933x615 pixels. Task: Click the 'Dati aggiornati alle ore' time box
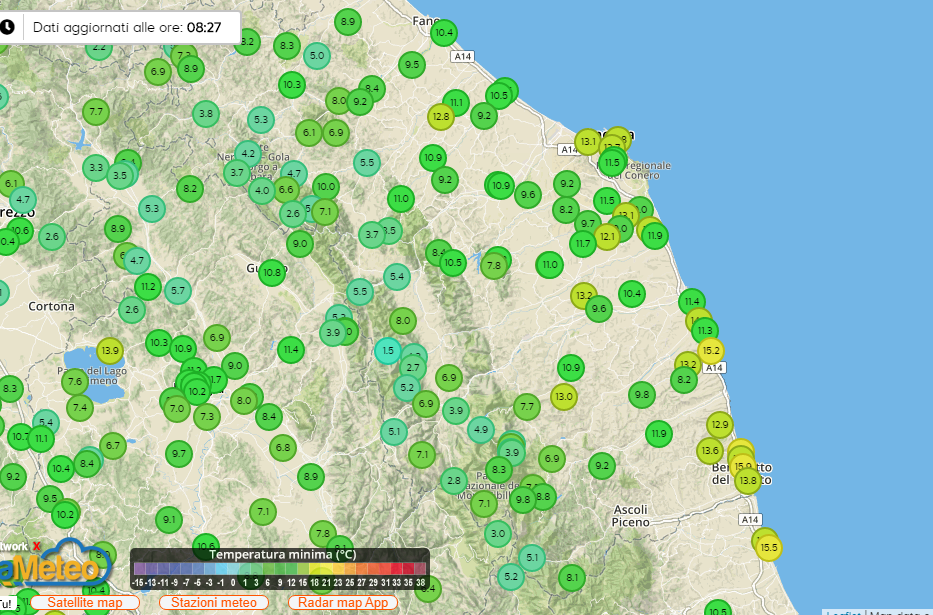tap(126, 28)
